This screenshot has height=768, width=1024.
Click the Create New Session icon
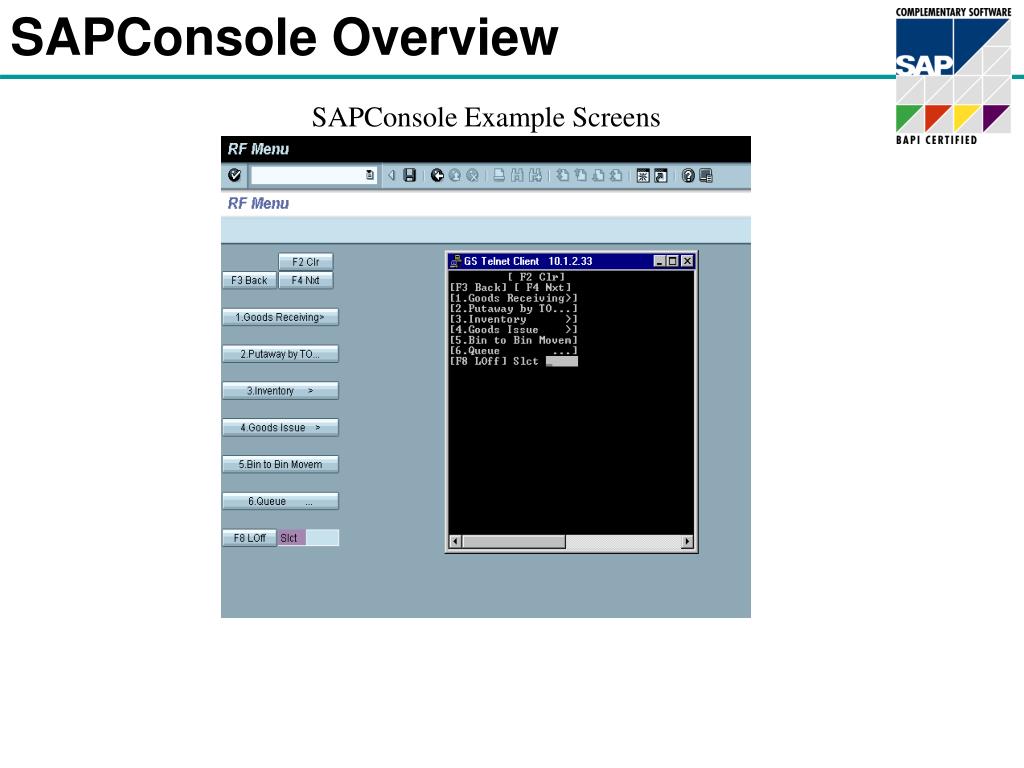pos(643,176)
